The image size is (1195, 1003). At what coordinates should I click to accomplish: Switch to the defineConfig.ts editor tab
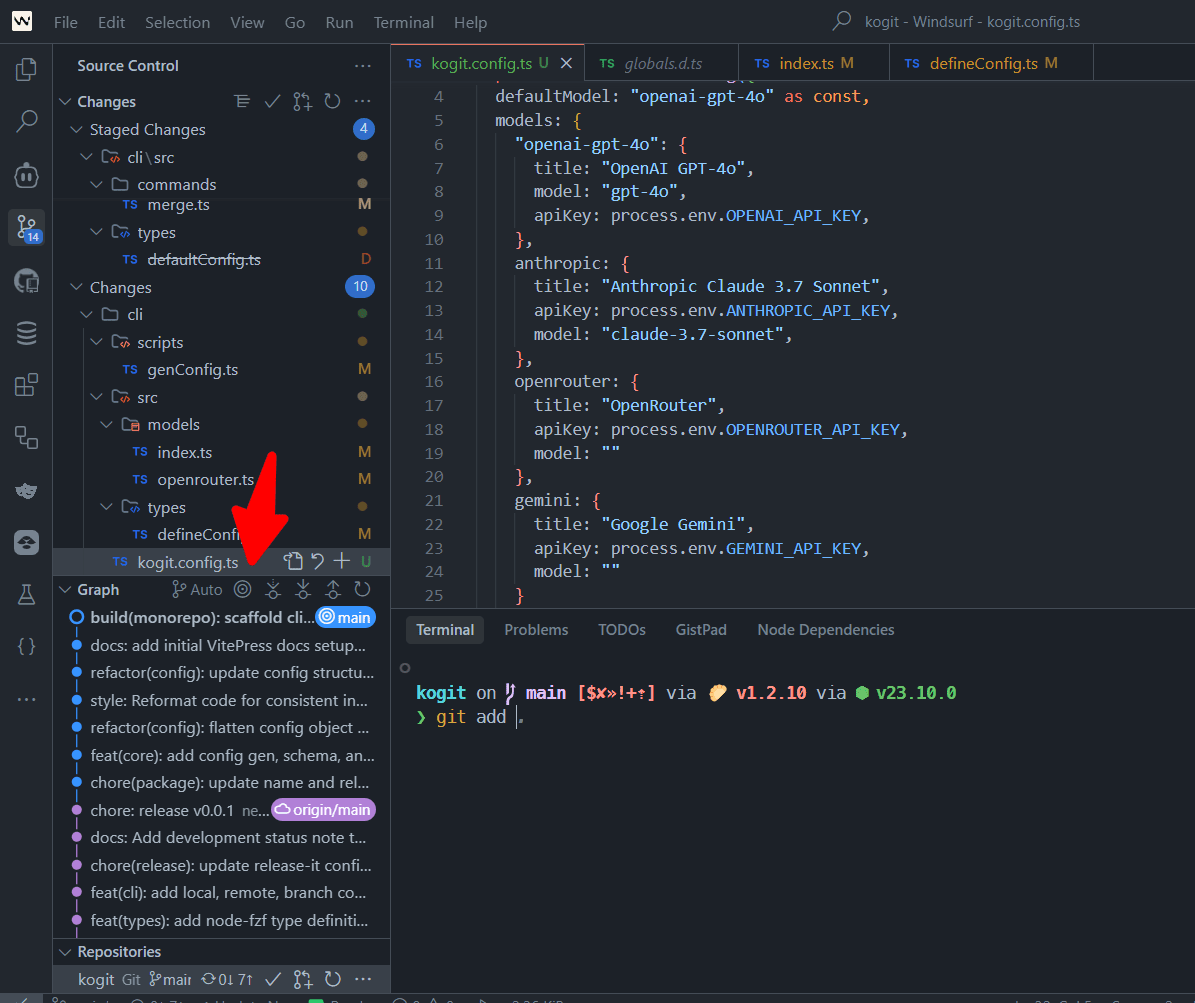click(x=991, y=63)
